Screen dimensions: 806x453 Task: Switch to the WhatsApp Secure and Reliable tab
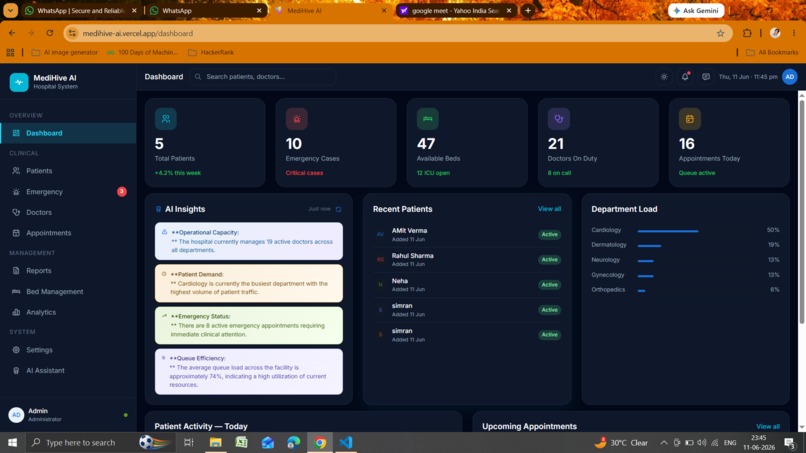pos(82,10)
